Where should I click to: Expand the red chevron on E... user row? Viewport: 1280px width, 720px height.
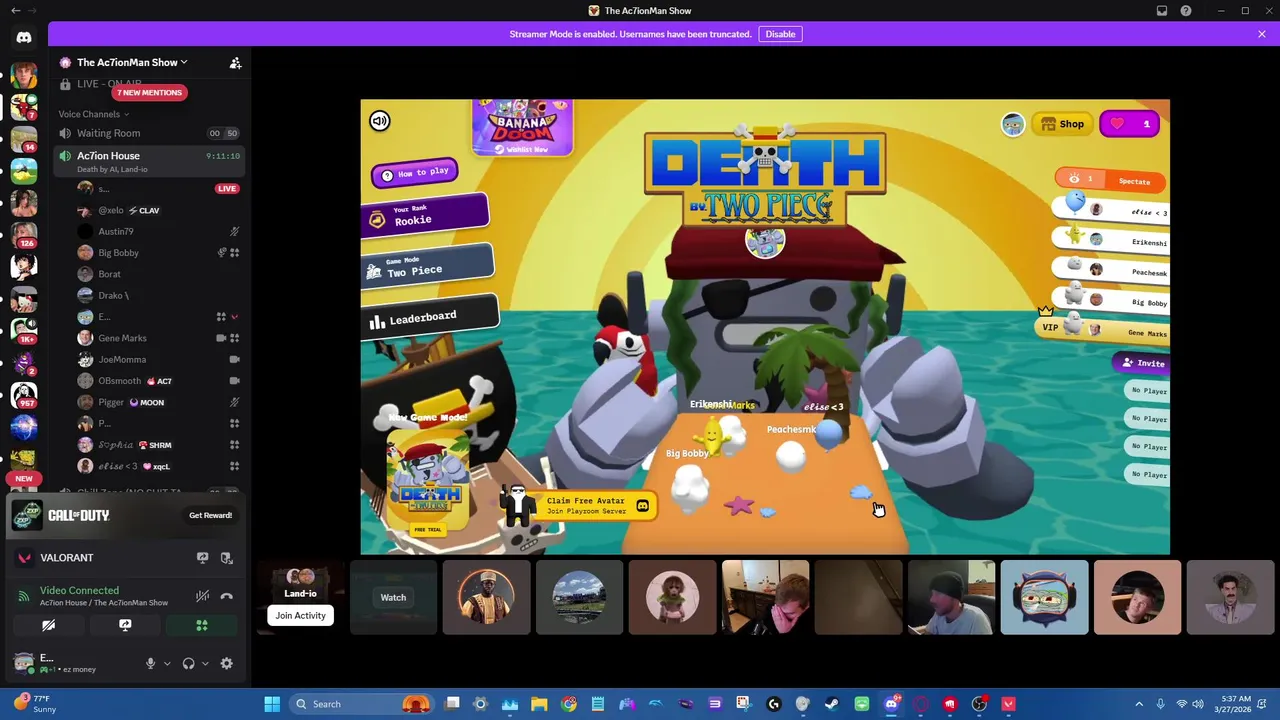(x=235, y=317)
